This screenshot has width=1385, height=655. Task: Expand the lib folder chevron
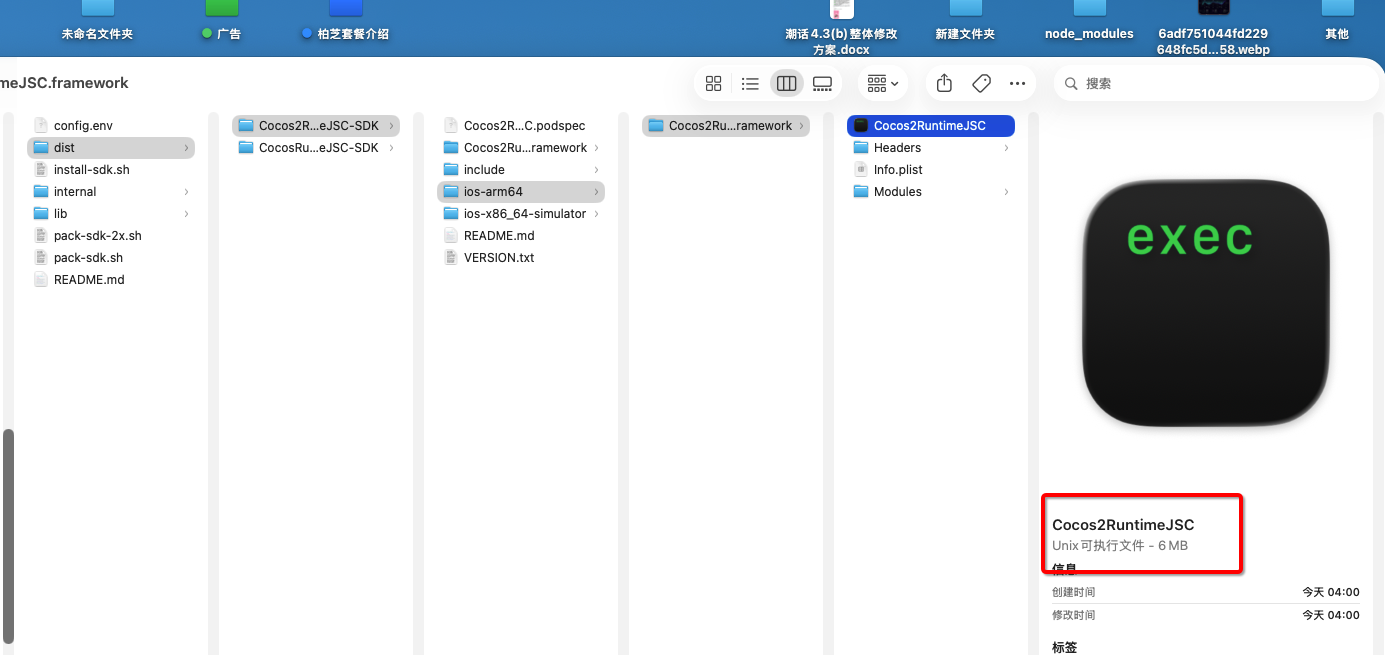point(187,214)
